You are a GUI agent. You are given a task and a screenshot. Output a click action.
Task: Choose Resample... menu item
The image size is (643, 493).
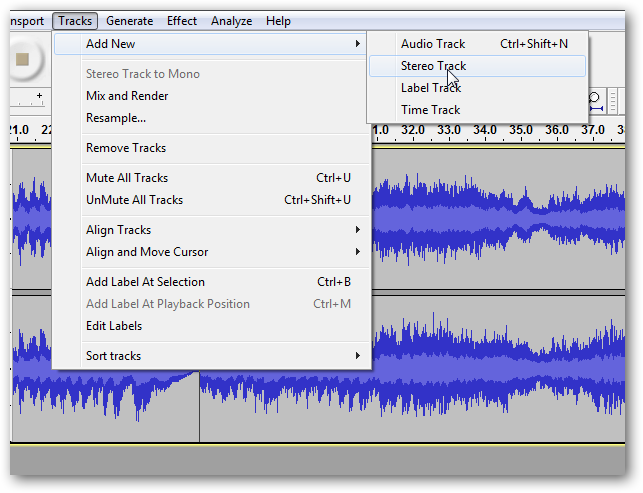click(210, 118)
